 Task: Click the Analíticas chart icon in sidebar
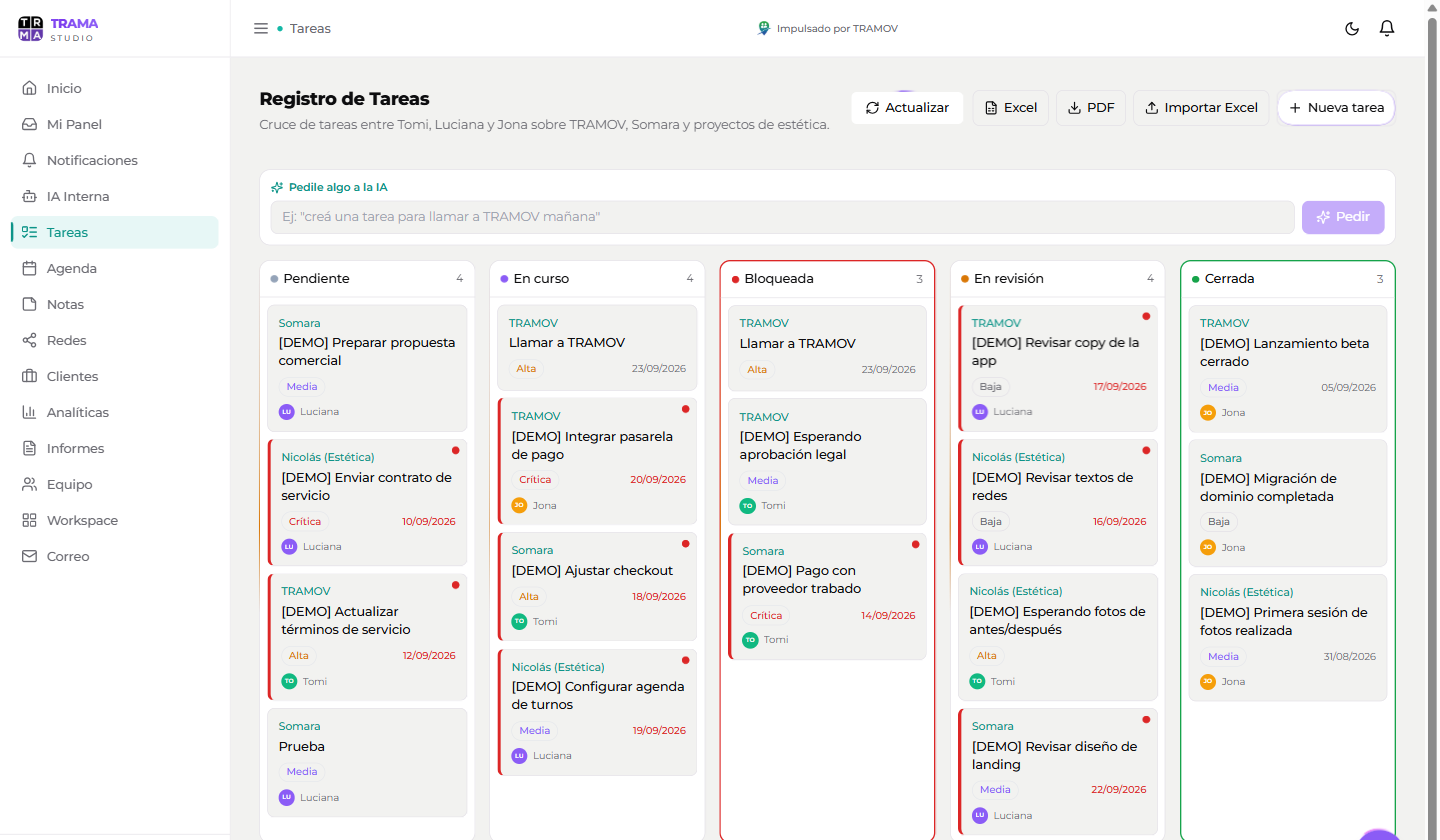(x=29, y=412)
